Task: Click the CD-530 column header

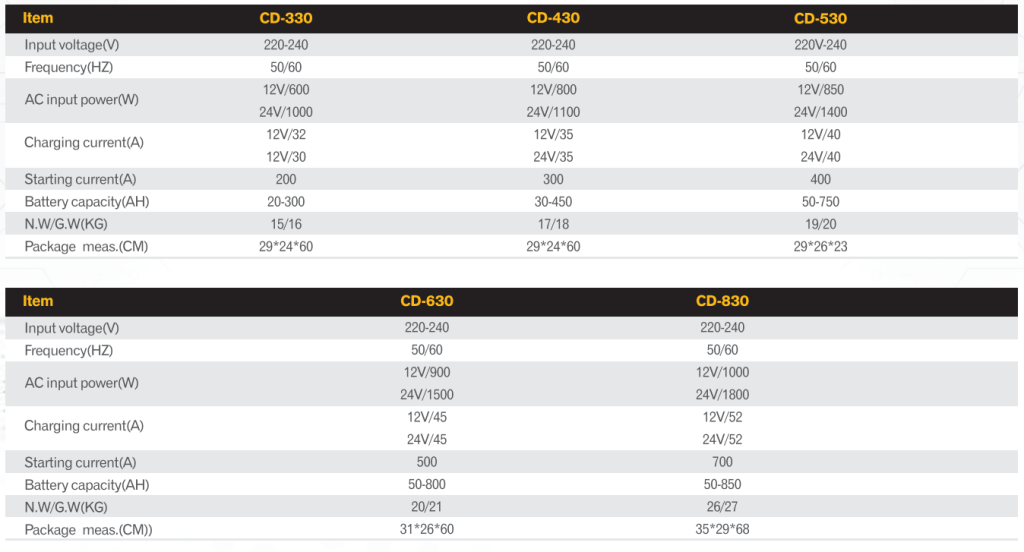Action: point(820,18)
